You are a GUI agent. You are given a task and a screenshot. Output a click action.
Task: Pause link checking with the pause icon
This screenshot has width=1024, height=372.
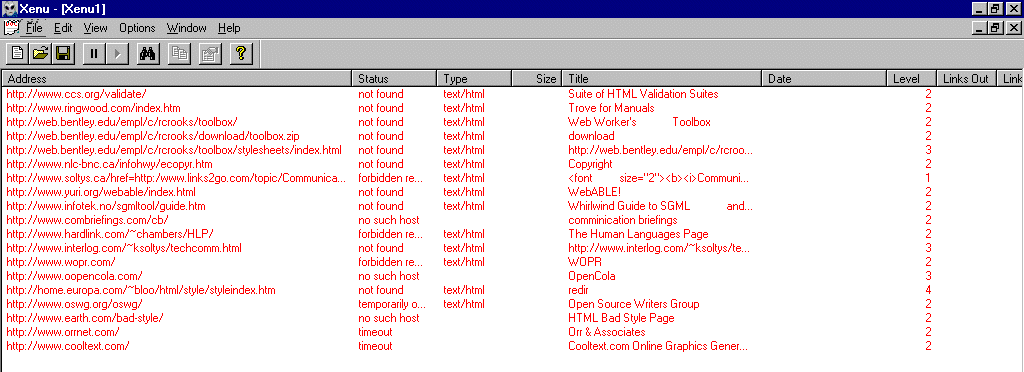94,54
